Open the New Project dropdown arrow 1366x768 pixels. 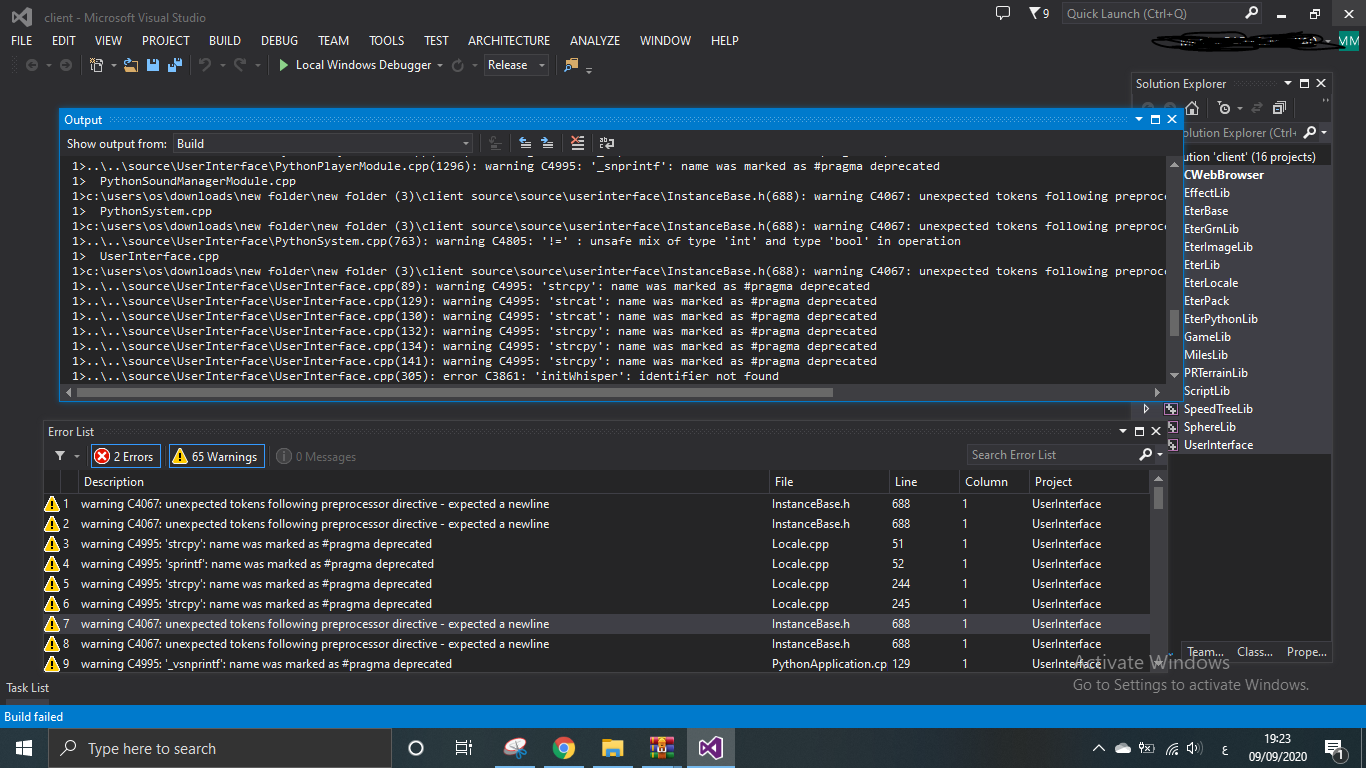(114, 66)
